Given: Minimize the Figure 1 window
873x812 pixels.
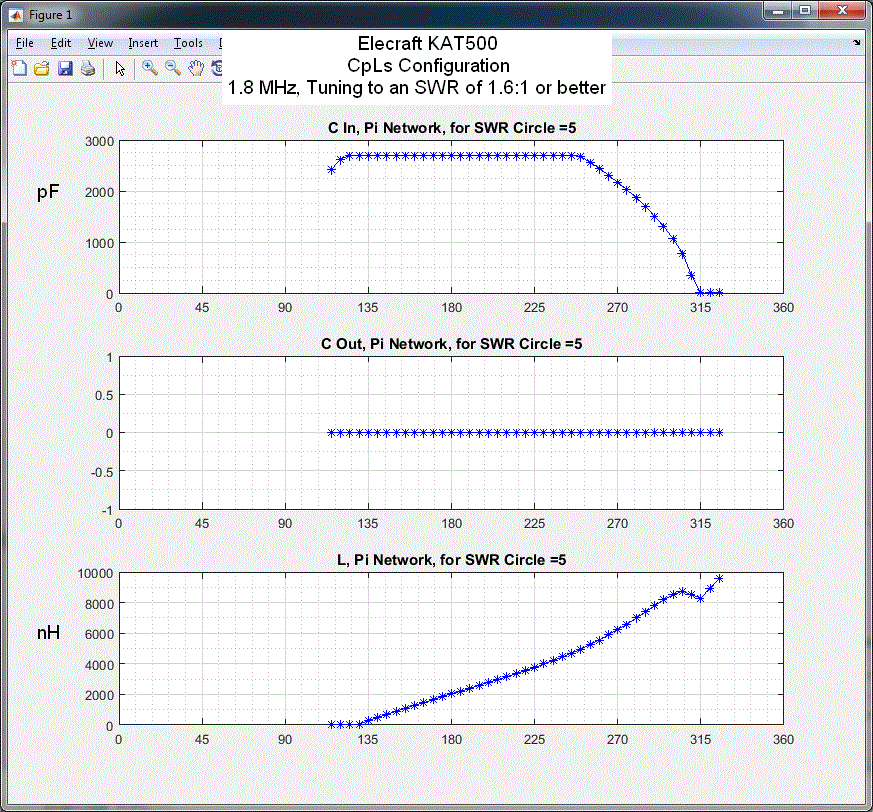Looking at the screenshot, I should (x=778, y=11).
